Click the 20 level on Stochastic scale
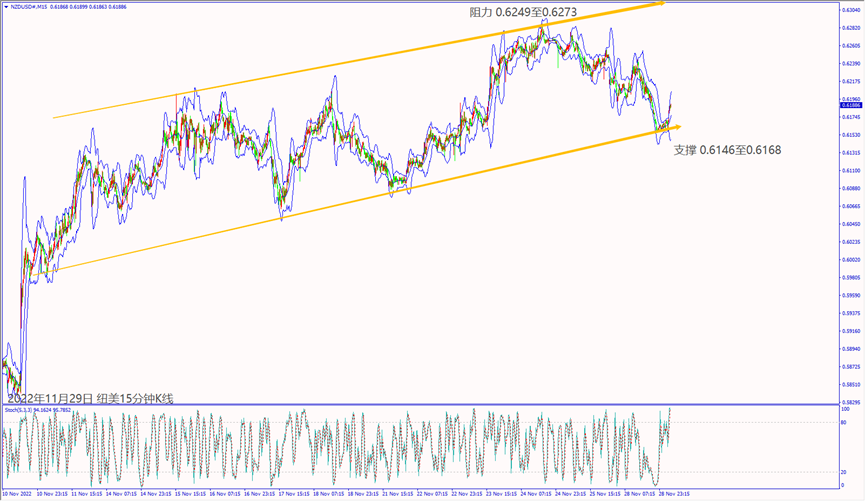Screen dimensions: 865x501 click(844, 471)
